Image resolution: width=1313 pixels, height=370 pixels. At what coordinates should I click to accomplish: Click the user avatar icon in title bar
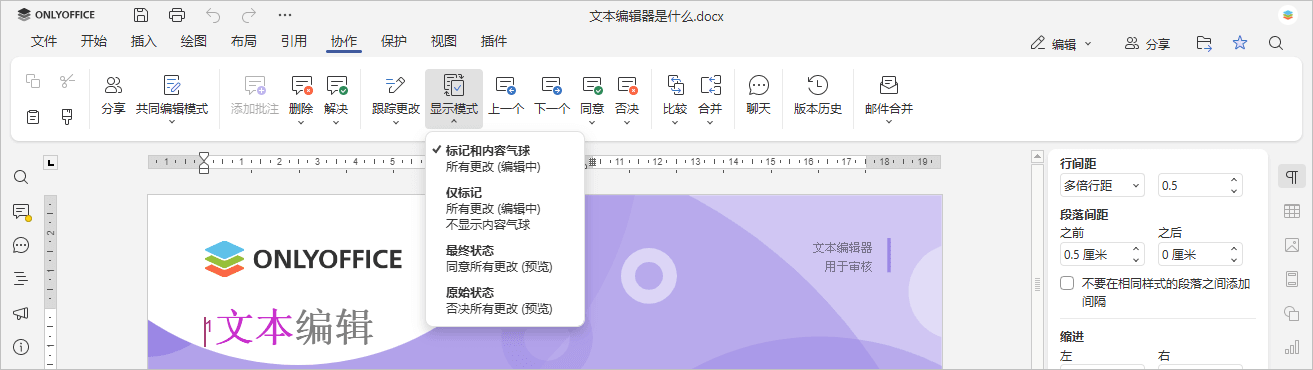[x=1289, y=15]
